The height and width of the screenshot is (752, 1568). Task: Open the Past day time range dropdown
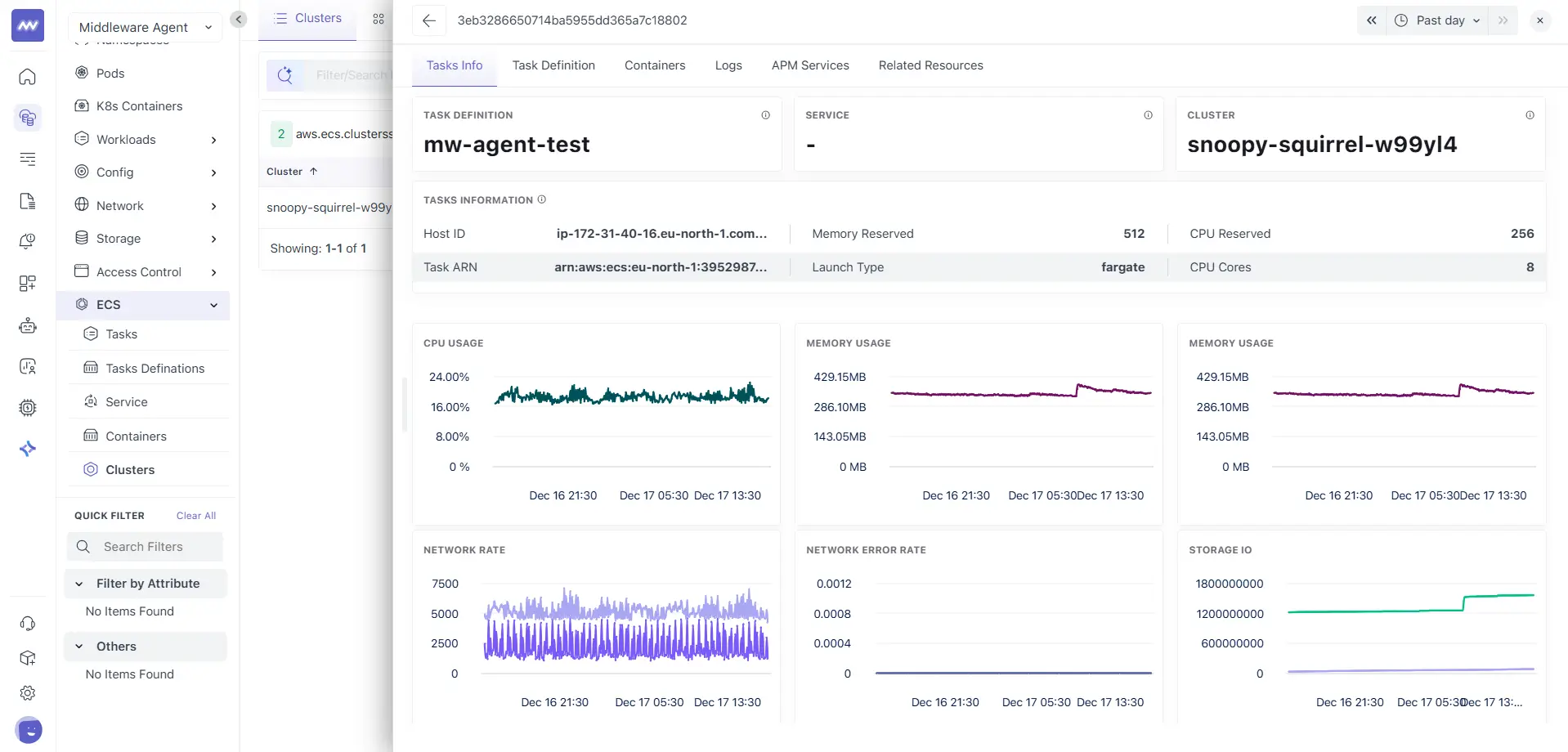[1438, 20]
